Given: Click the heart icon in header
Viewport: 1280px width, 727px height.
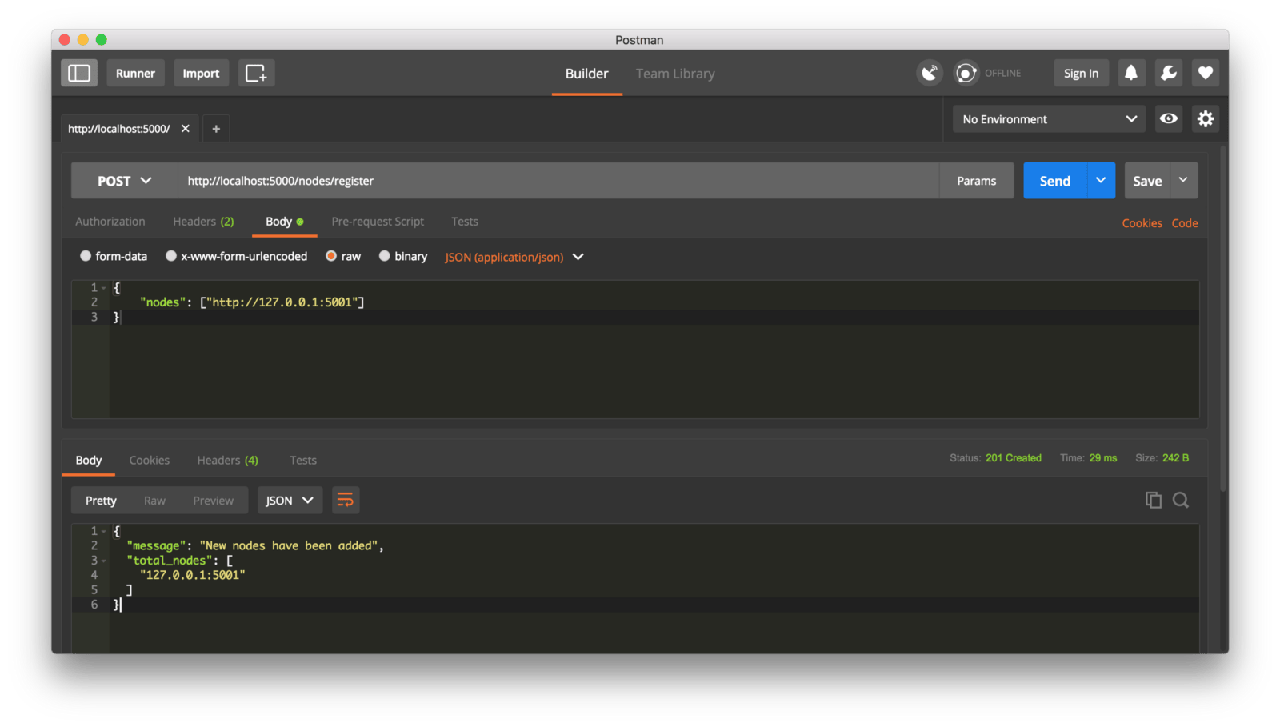Looking at the screenshot, I should point(1205,73).
